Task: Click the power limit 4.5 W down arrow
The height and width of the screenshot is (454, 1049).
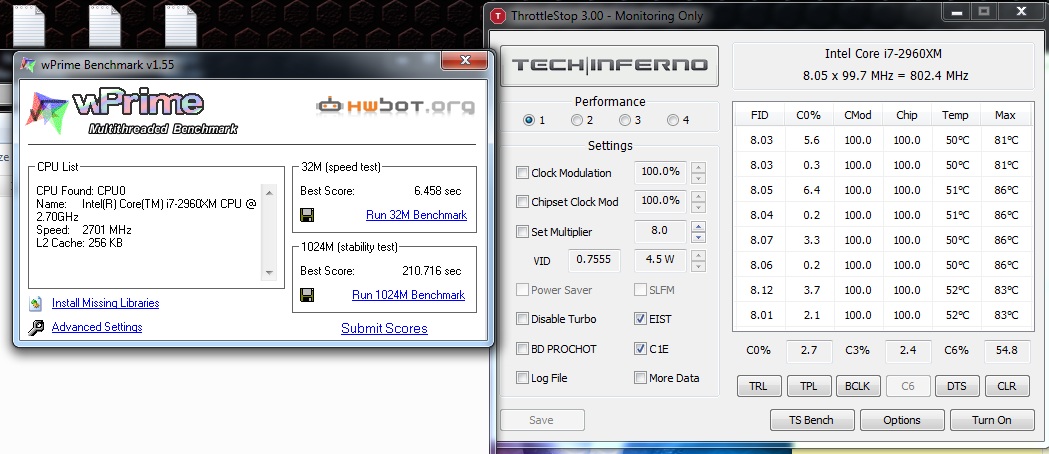Action: tap(698, 266)
